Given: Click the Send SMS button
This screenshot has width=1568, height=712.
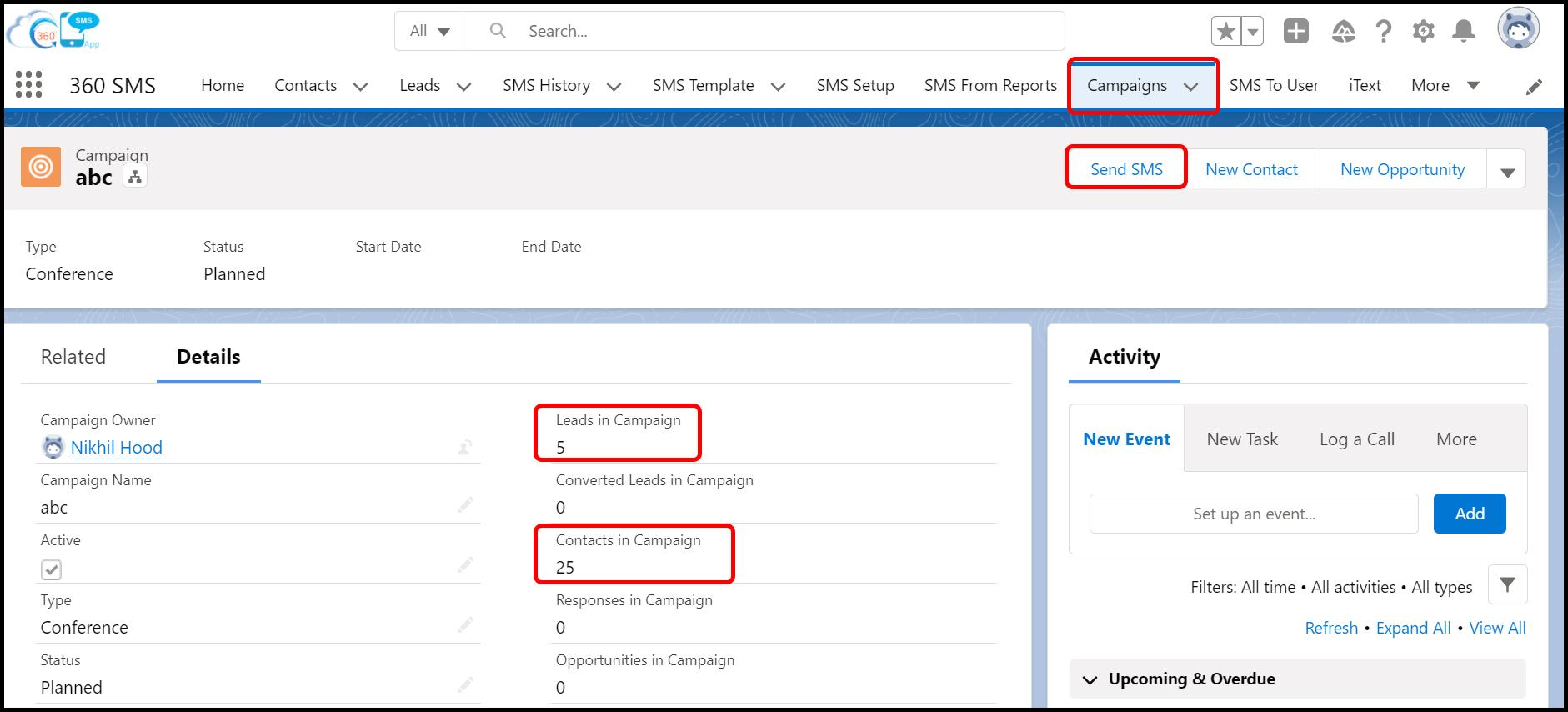Looking at the screenshot, I should (1126, 169).
